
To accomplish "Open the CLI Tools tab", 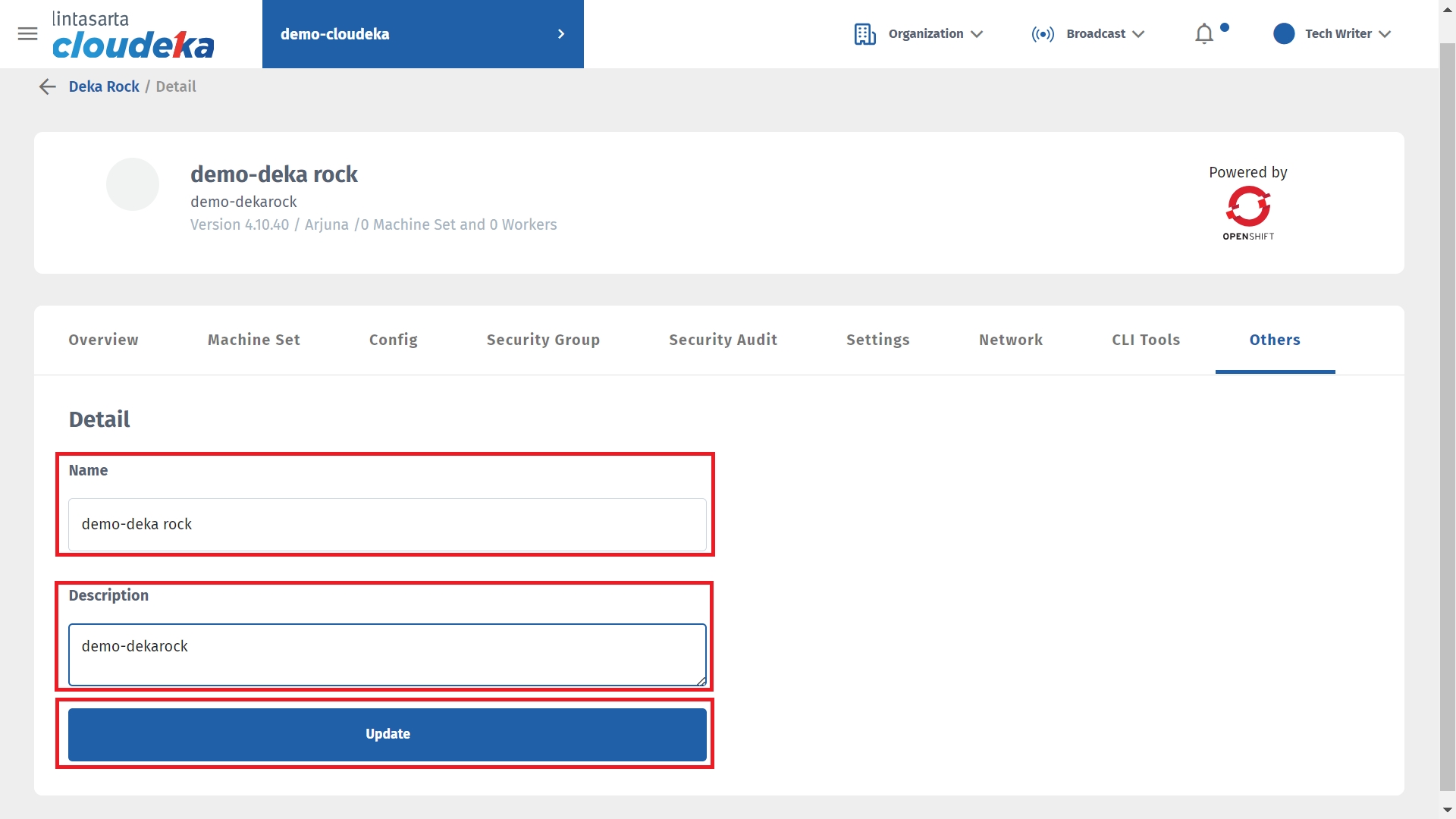I will [x=1146, y=340].
